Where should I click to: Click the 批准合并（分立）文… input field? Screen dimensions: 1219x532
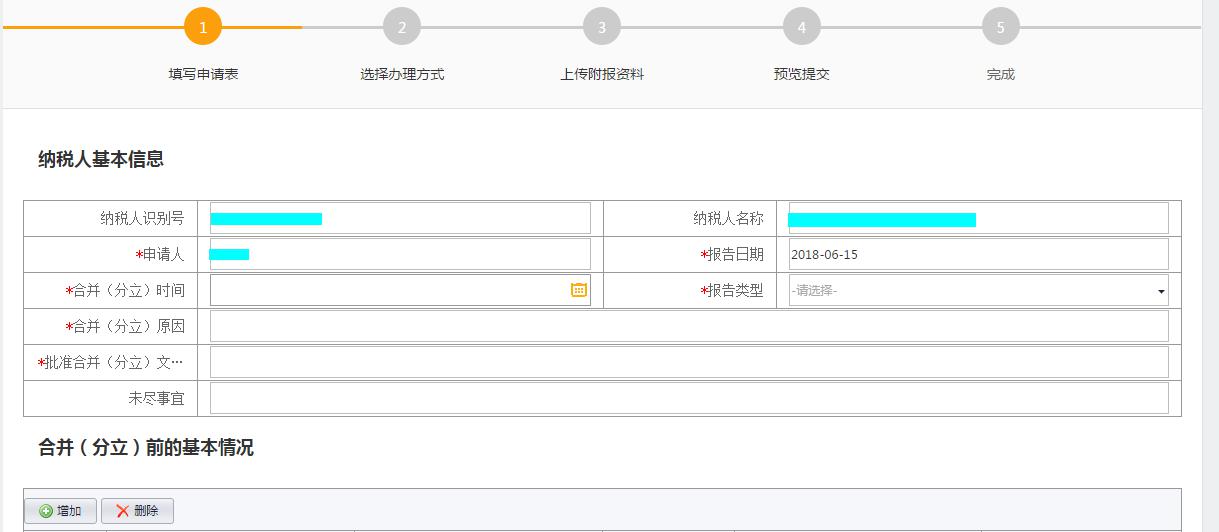tap(689, 362)
